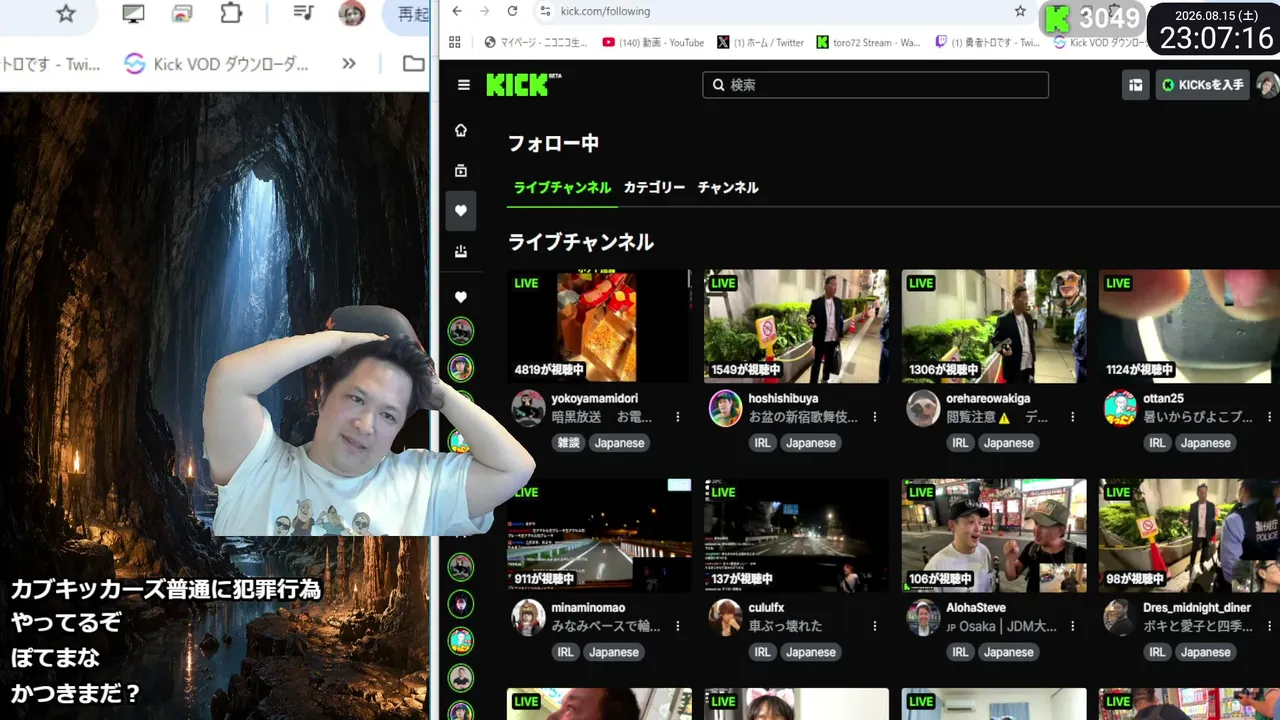Image resolution: width=1280 pixels, height=720 pixels.
Task: Open minaminomao's channel avatar
Action: [x=528, y=617]
